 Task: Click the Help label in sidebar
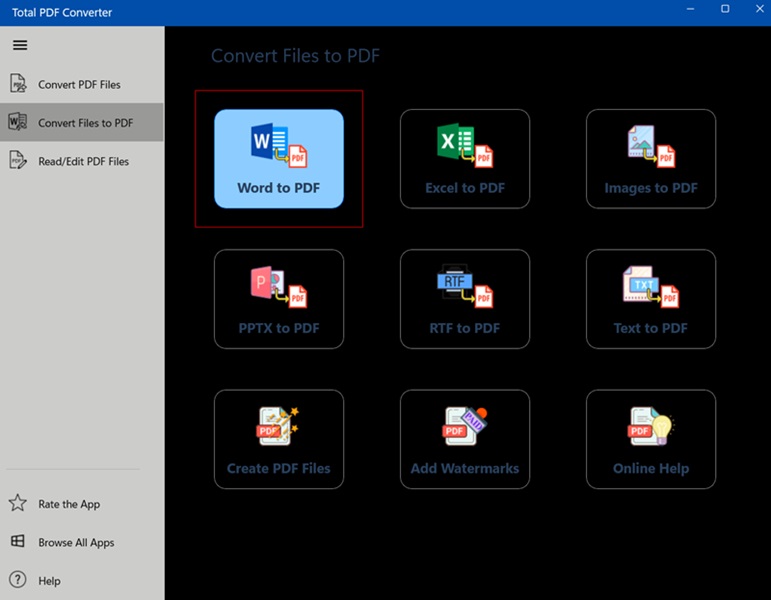click(x=49, y=581)
